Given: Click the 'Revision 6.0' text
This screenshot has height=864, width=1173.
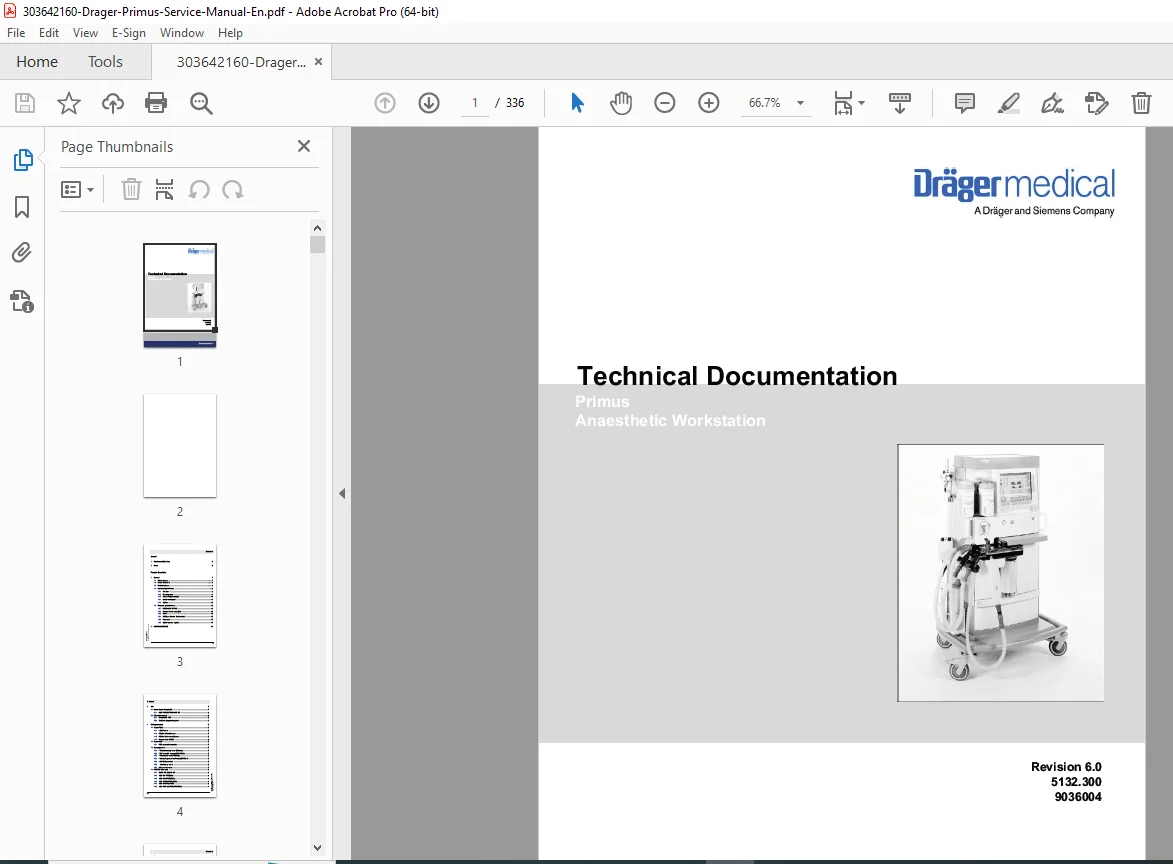Looking at the screenshot, I should (x=1066, y=767).
